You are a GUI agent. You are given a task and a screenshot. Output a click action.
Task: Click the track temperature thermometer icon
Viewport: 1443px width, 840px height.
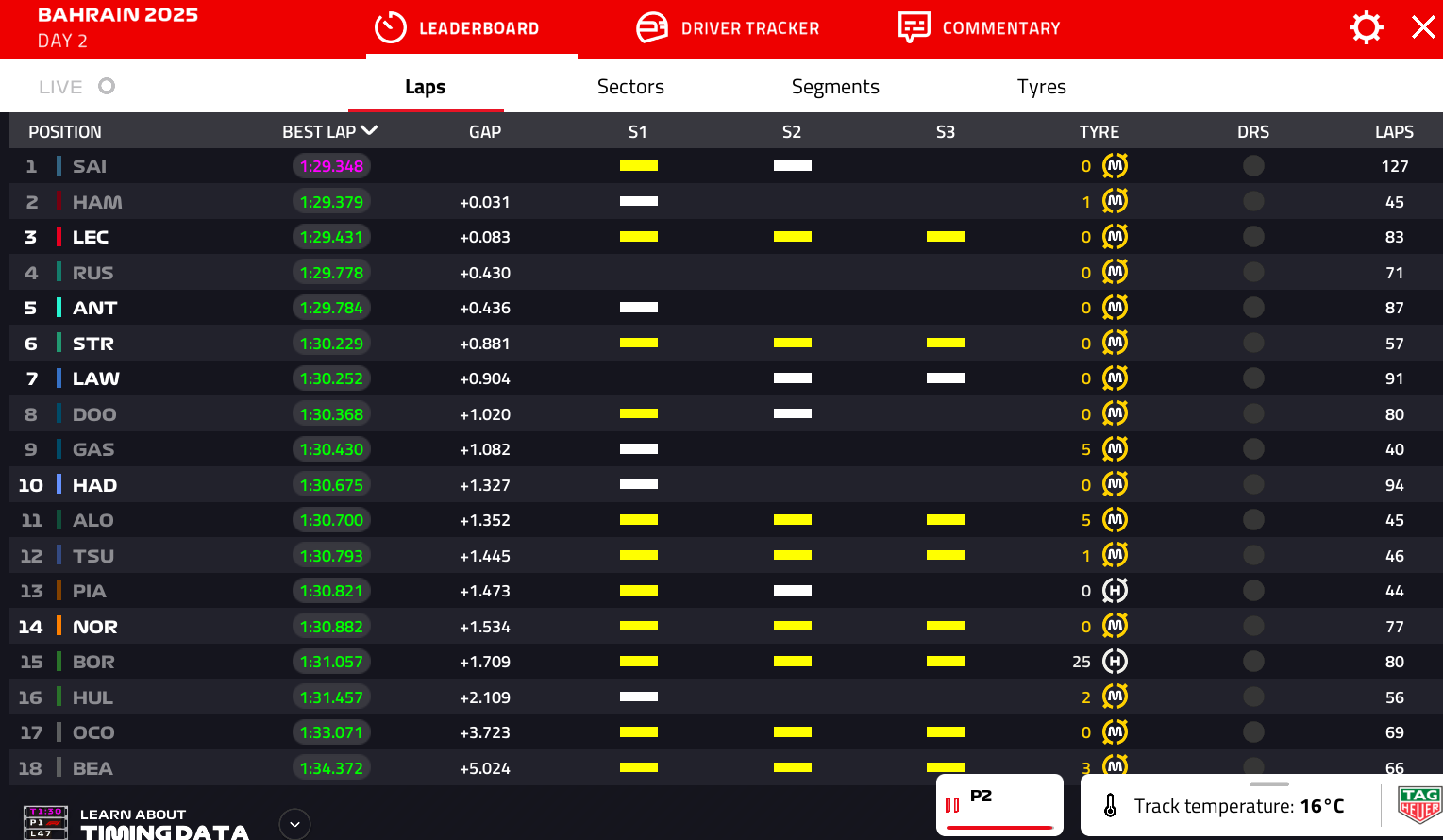click(x=1110, y=806)
